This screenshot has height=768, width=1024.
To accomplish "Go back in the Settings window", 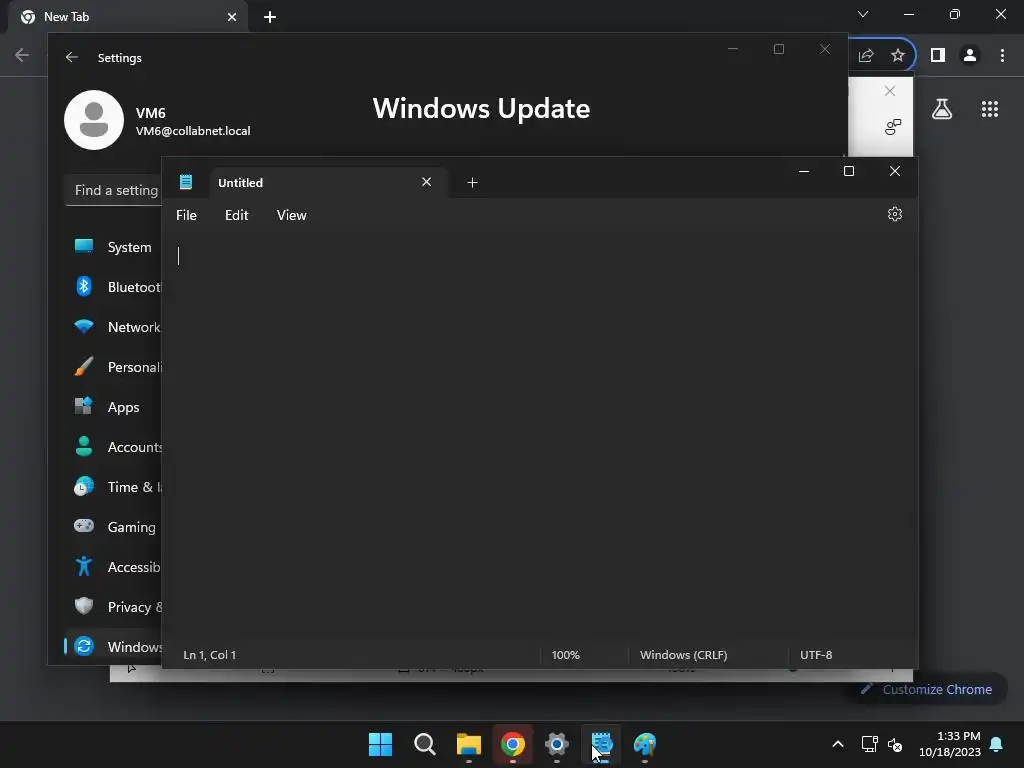I will pos(72,57).
